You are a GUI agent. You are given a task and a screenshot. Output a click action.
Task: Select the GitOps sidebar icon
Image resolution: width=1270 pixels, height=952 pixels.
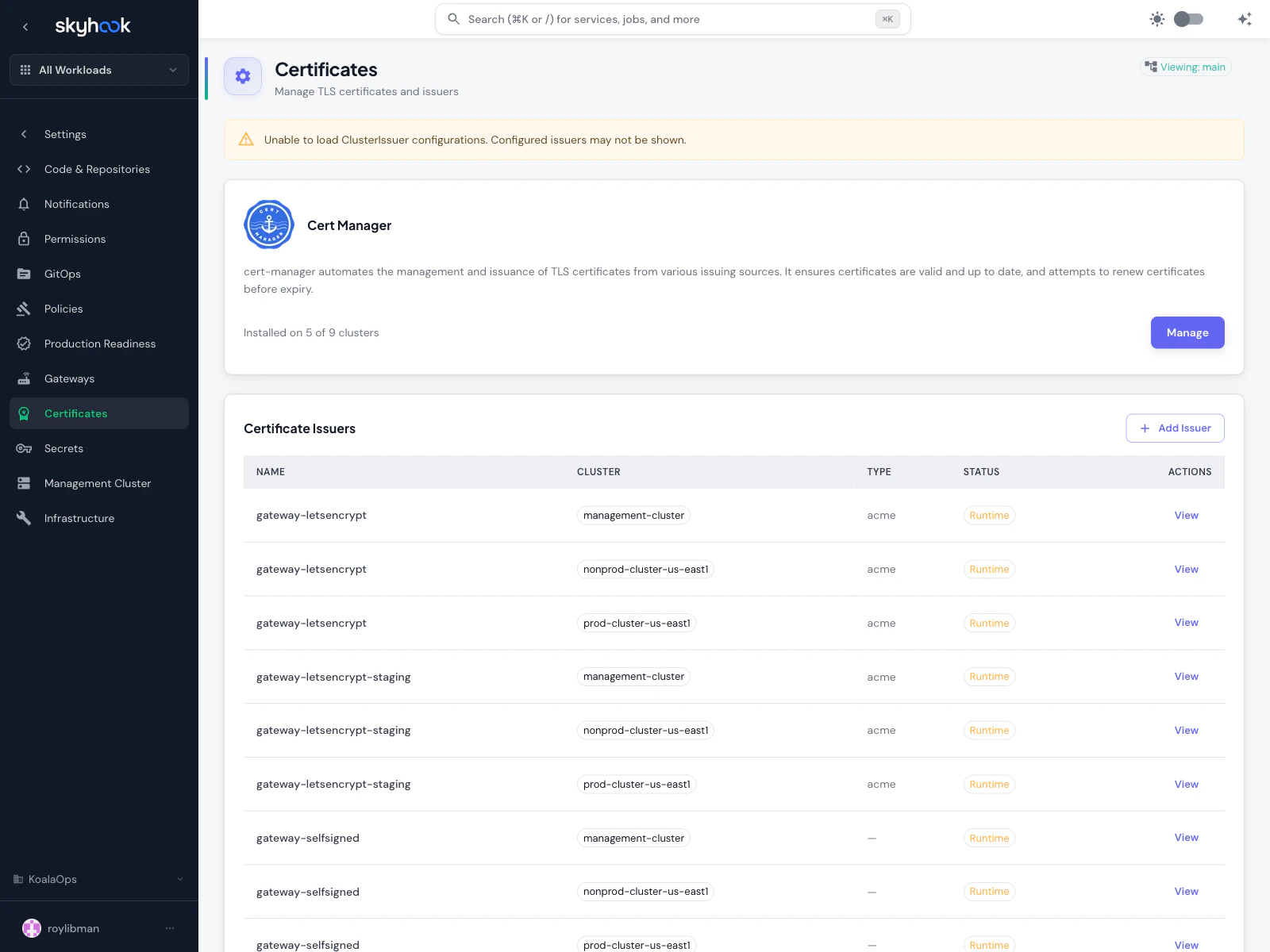[25, 274]
